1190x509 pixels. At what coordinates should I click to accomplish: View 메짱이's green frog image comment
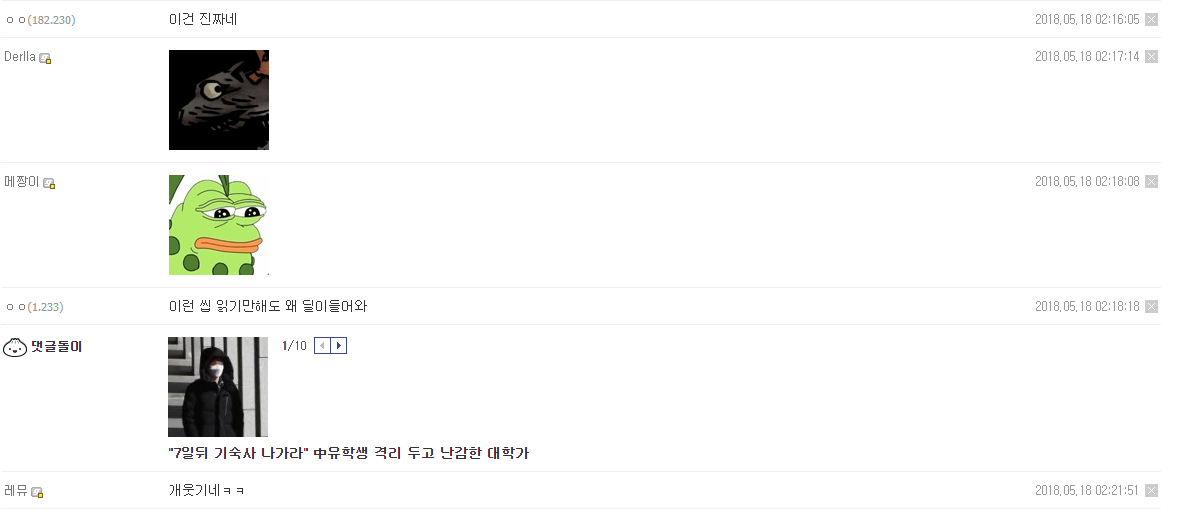[219, 225]
